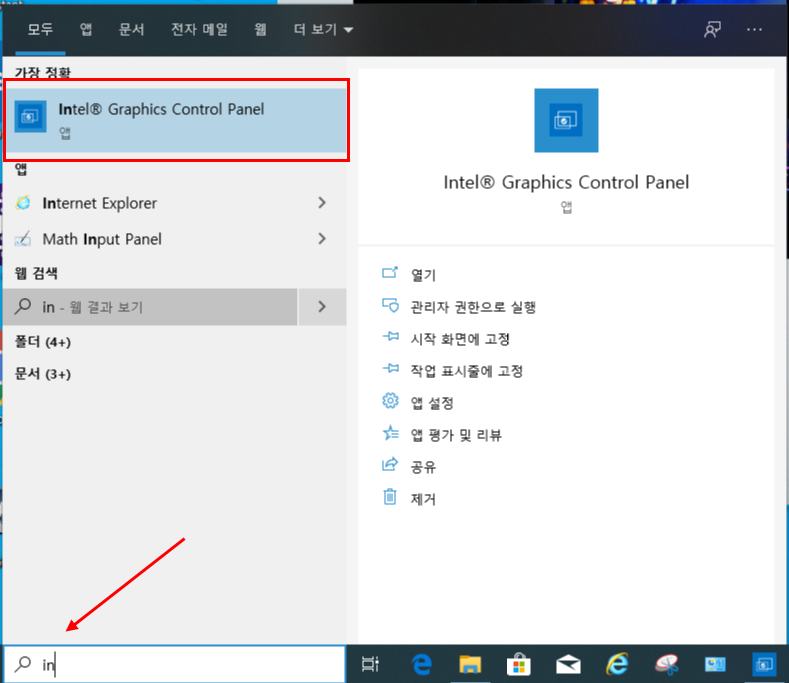Expand the web search result chevron
This screenshot has width=789, height=683.
[322, 307]
